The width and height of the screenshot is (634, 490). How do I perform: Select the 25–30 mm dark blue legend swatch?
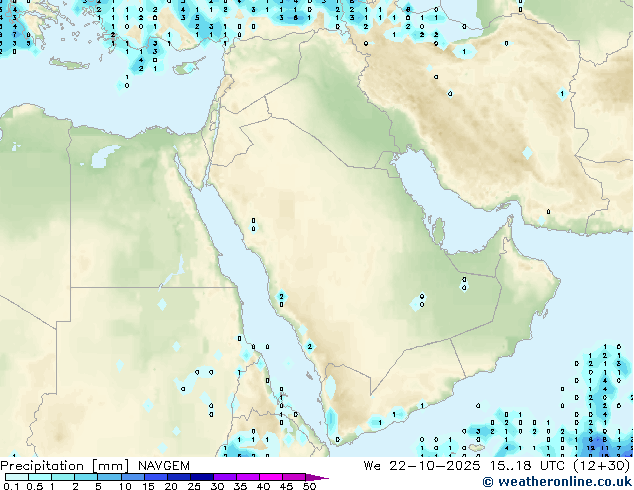click(202, 477)
